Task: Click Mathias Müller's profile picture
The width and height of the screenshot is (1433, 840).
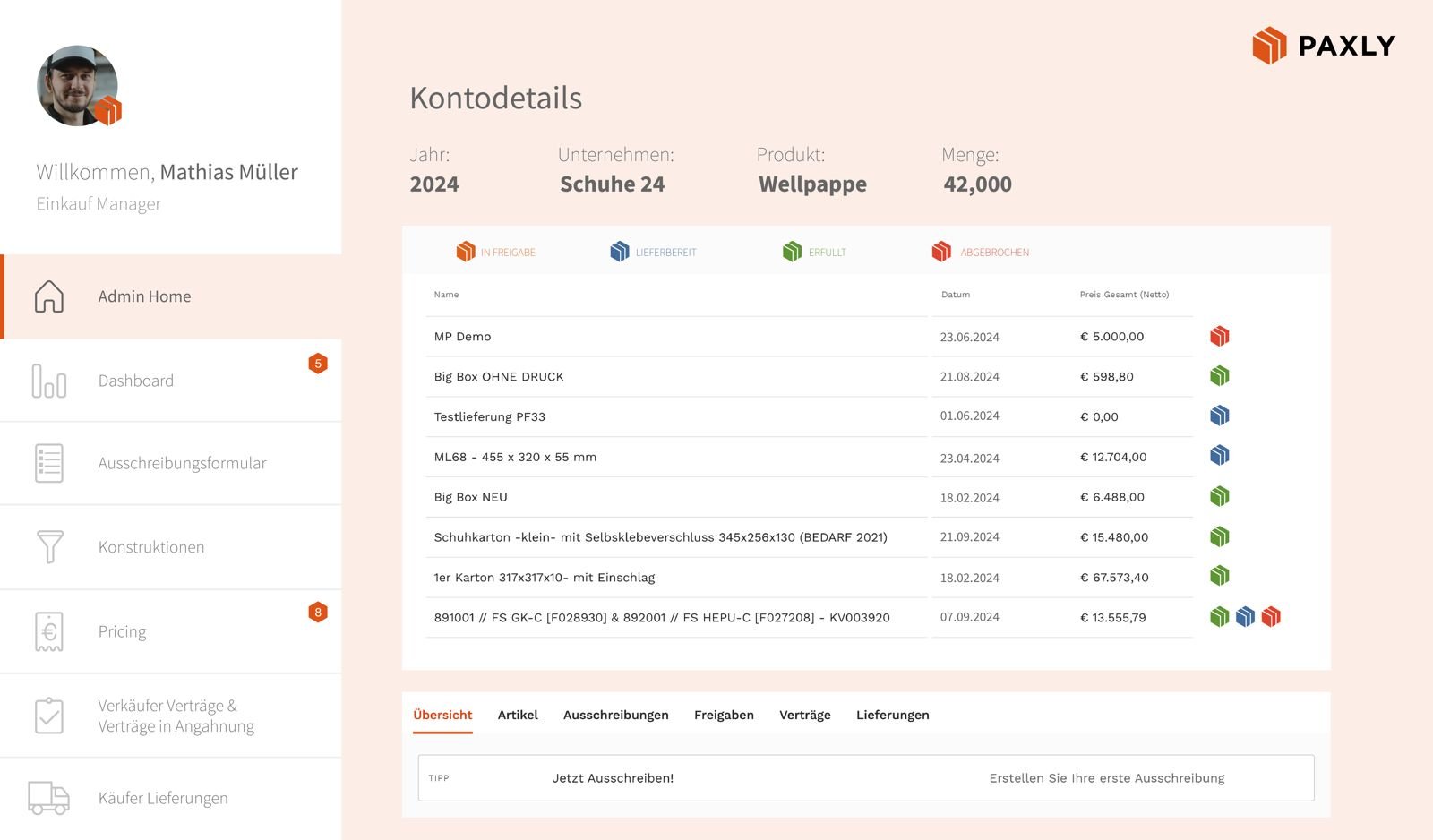Action: pos(77,86)
